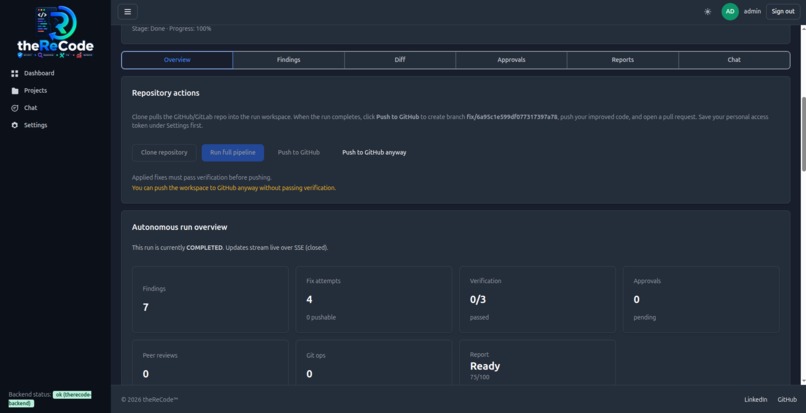Click the branch name fix/6a95c1e599df077317397a78
806x413 pixels.
pyautogui.click(x=511, y=117)
